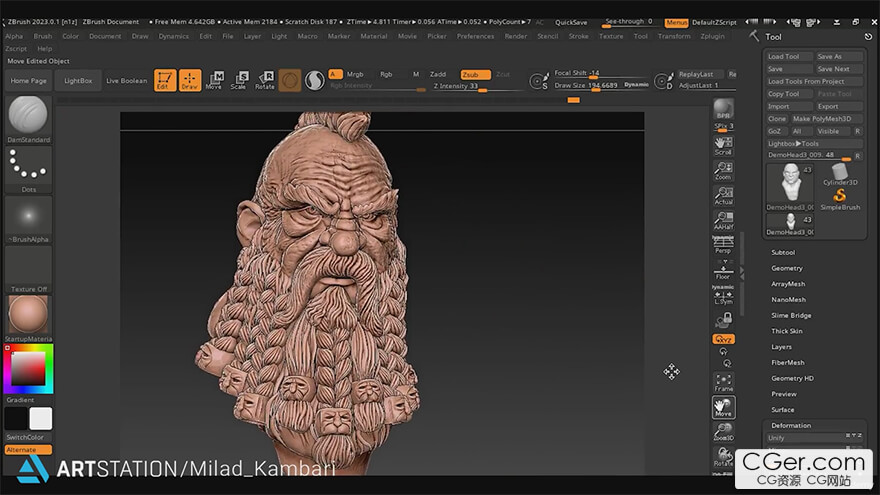Screen dimensions: 880x495
Task: Expand the FiberMesh subpalette
Action: (787, 363)
